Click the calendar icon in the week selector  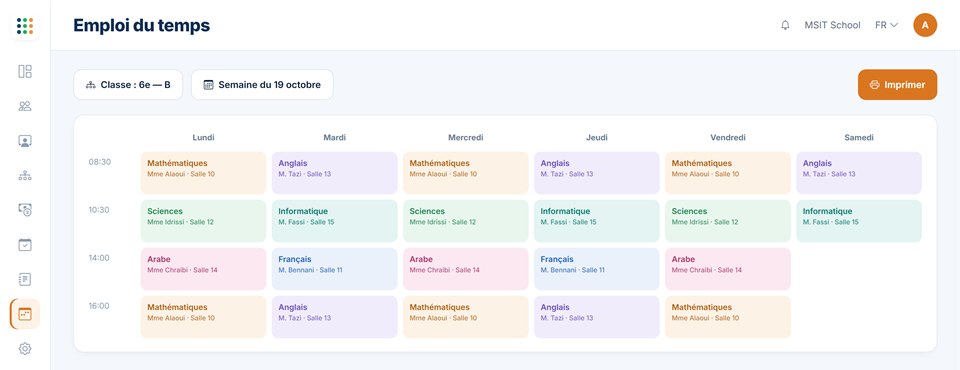coord(208,85)
